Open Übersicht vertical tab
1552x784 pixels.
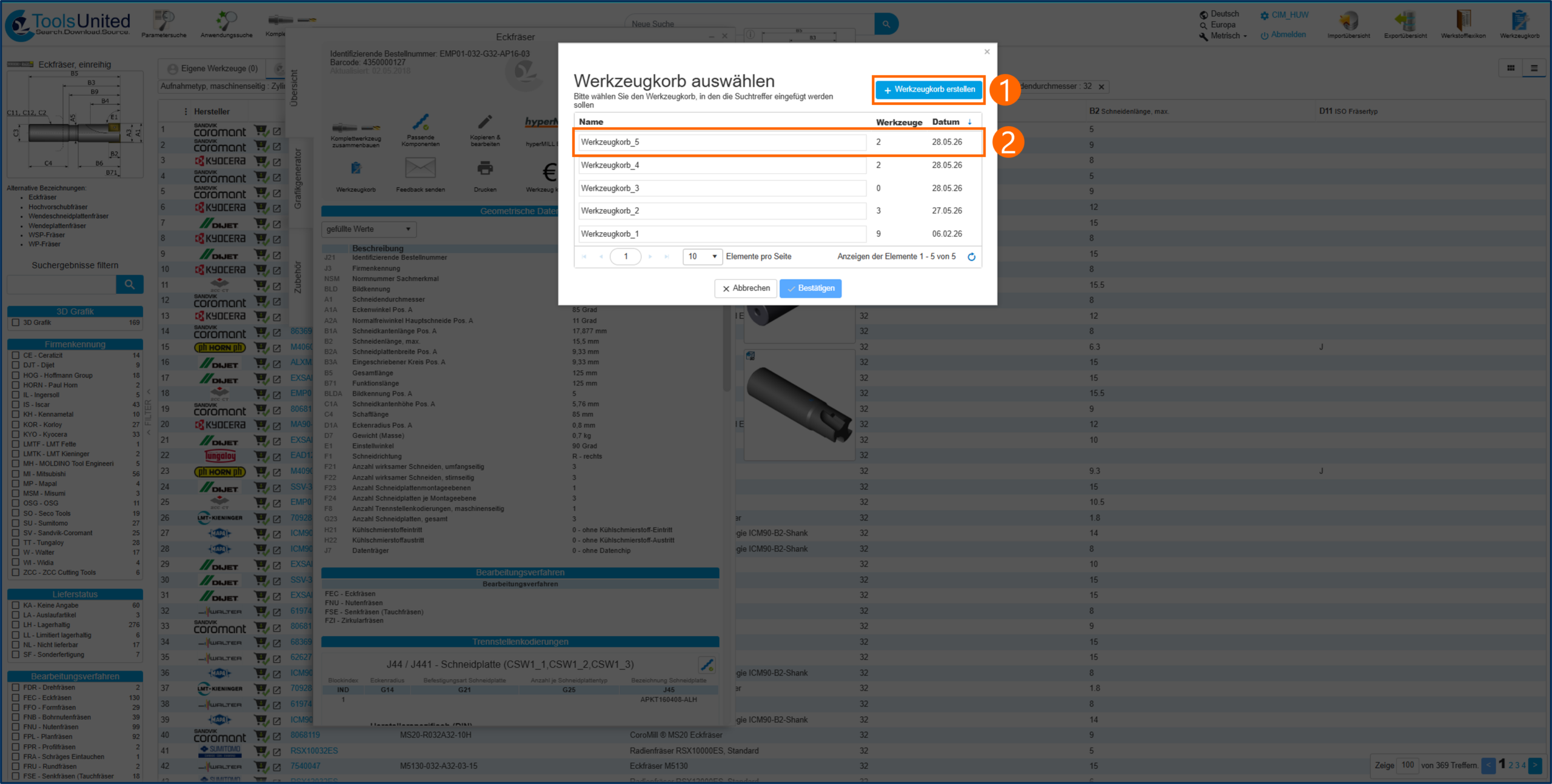pyautogui.click(x=295, y=88)
